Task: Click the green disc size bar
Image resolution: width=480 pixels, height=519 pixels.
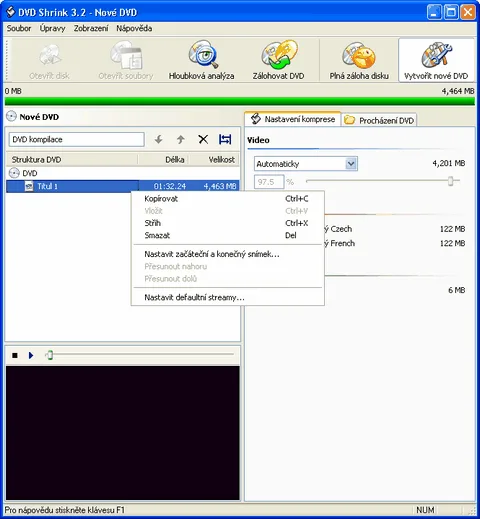Action: point(240,101)
